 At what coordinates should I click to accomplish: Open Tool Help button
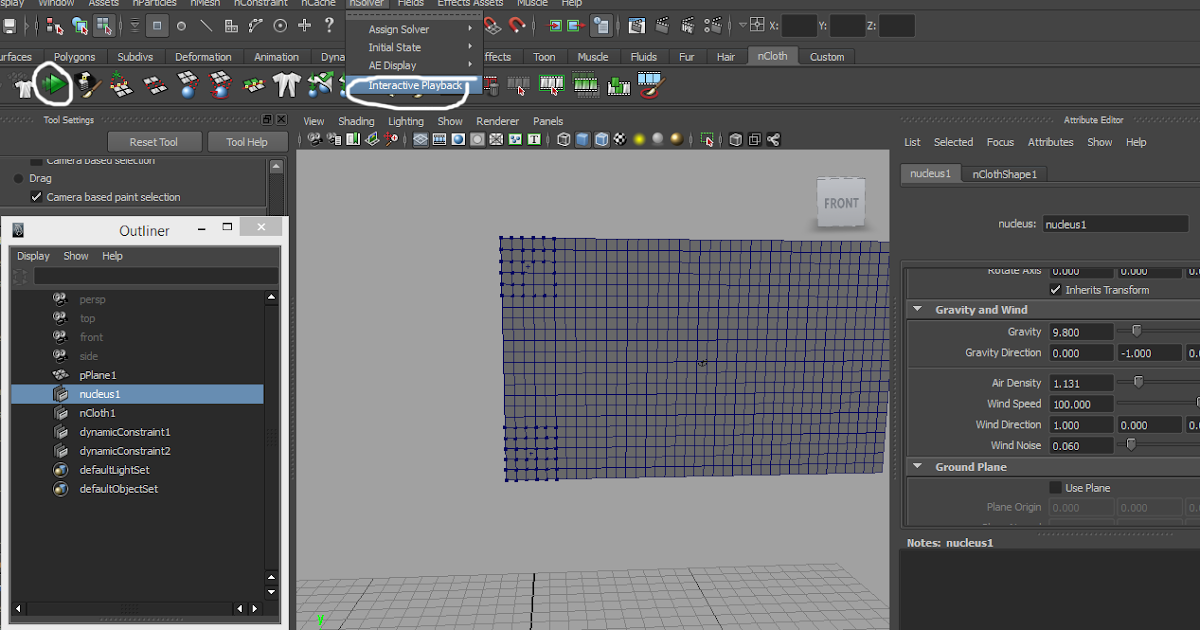tap(246, 142)
